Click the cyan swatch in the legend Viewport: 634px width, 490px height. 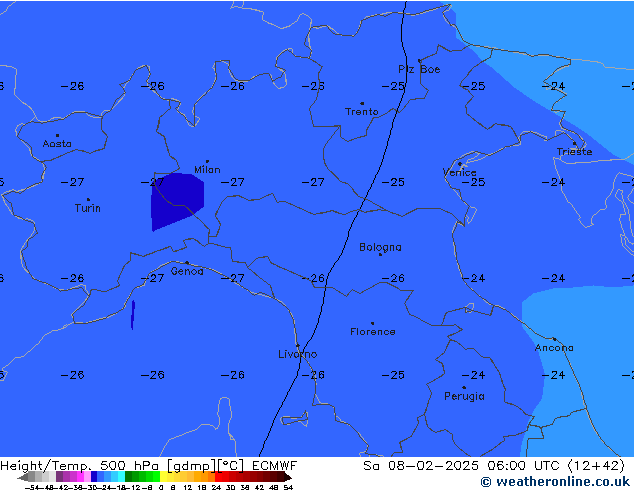click(x=121, y=476)
